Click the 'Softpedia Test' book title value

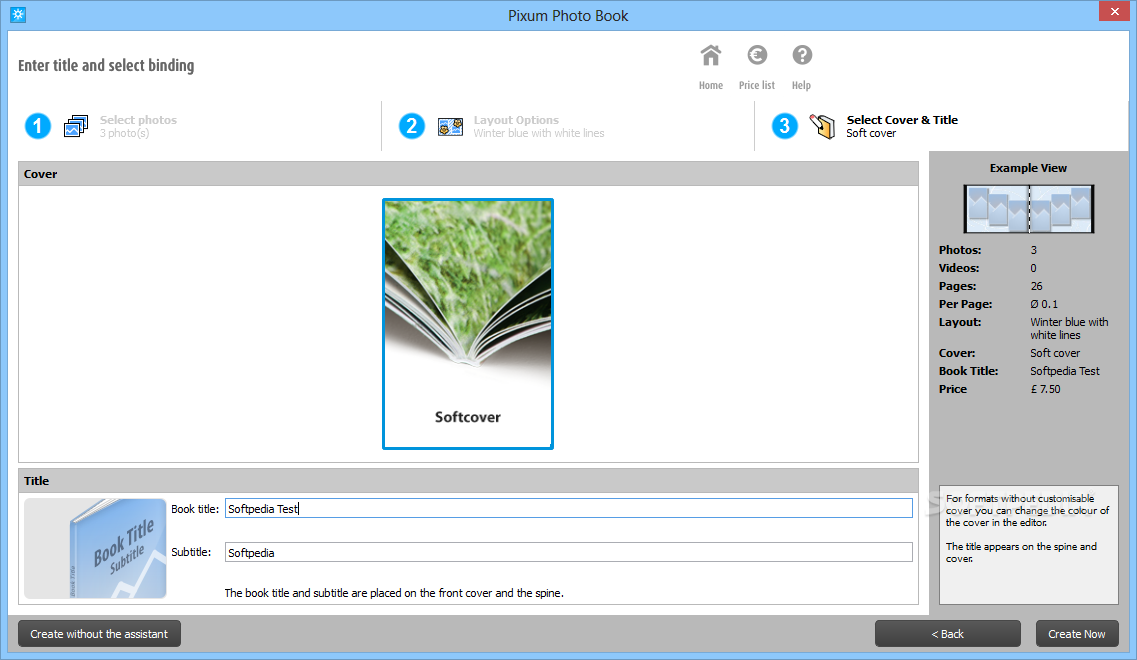click(1064, 371)
